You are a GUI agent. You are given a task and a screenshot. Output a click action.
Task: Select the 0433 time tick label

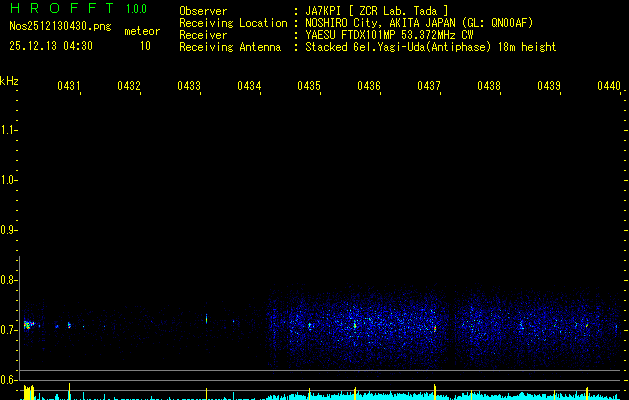coord(189,87)
